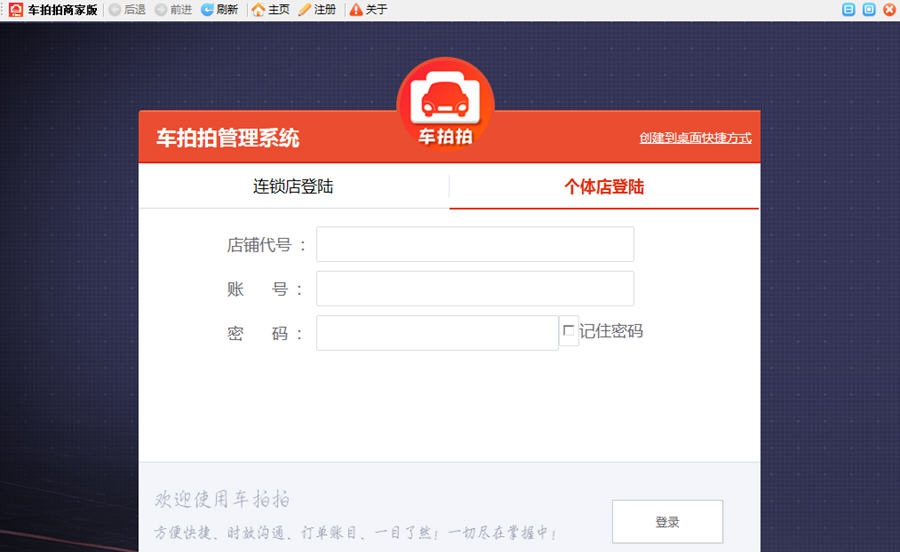Click the 密码 password field

tap(437, 333)
